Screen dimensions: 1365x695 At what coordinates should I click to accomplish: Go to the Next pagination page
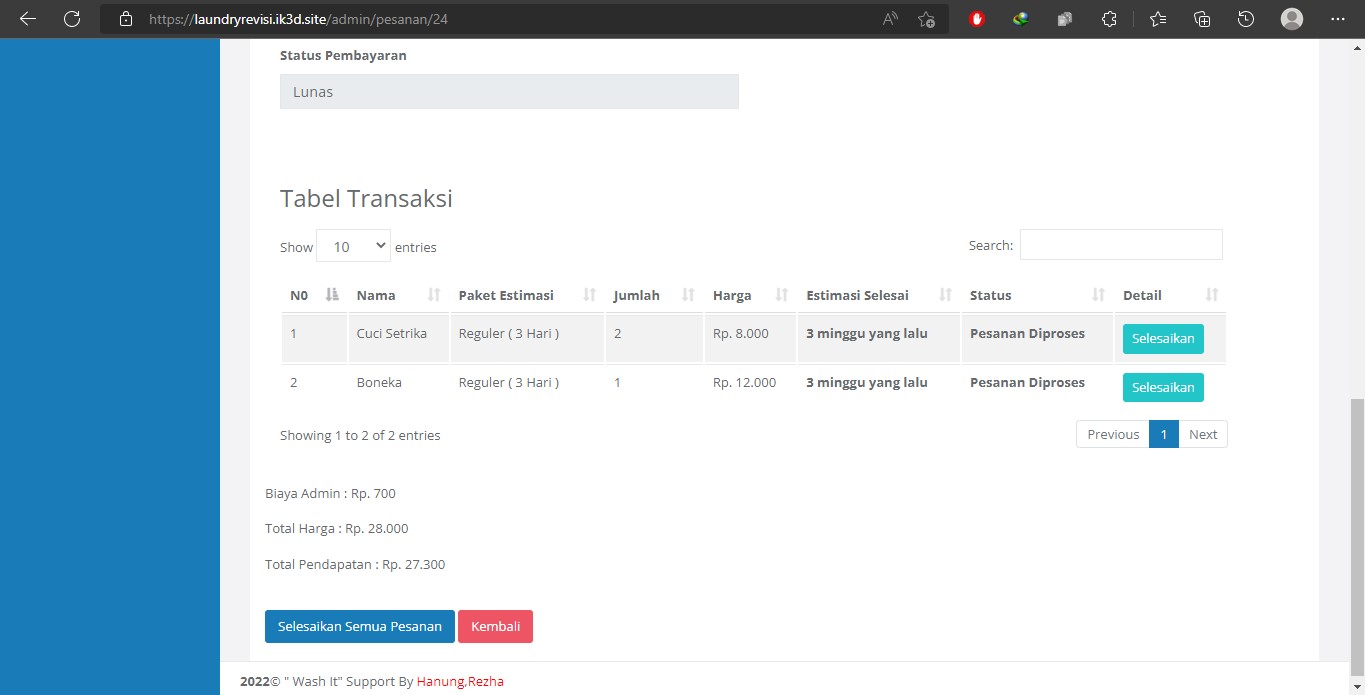(x=1202, y=434)
